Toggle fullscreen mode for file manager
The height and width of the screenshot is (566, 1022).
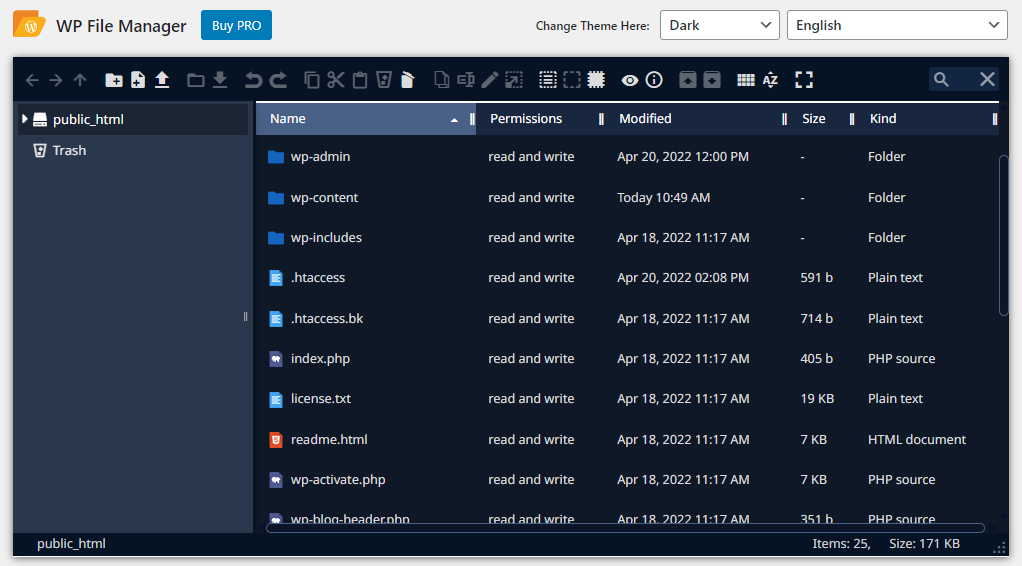click(x=804, y=80)
